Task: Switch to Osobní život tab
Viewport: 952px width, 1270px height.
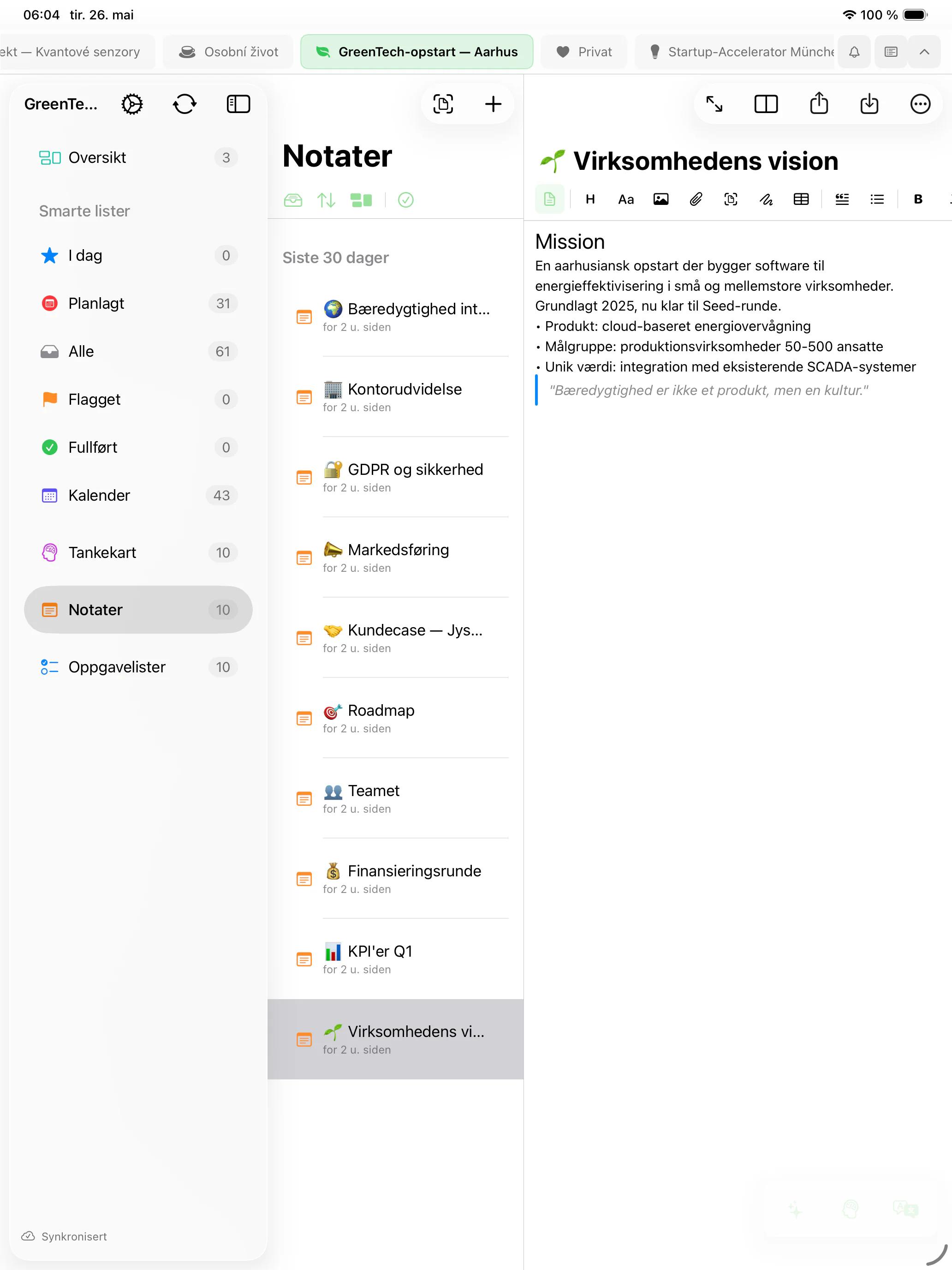Action: (x=228, y=52)
